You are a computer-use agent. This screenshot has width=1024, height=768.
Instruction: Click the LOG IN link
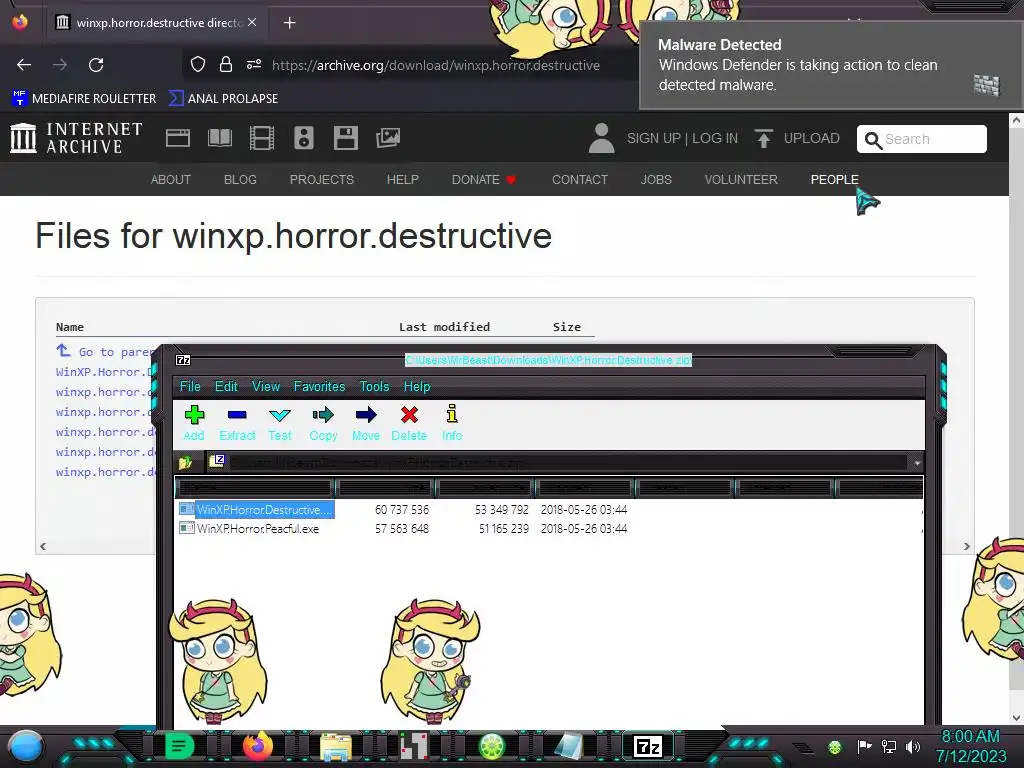(x=715, y=138)
